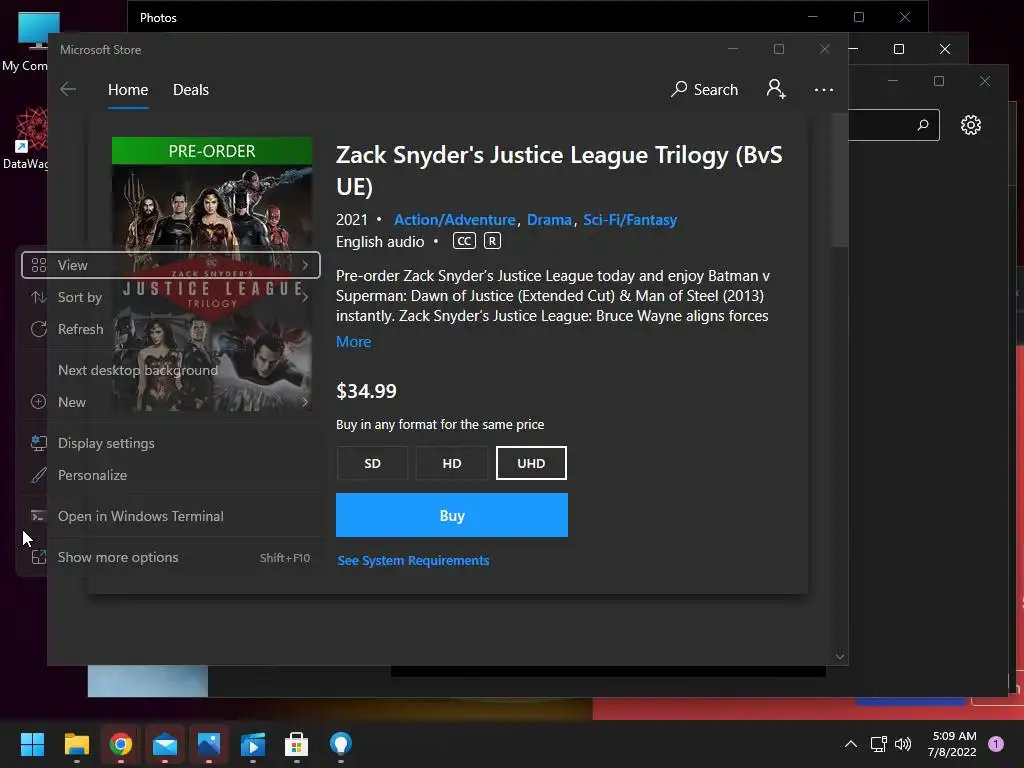Open Personalize from context menu
Screen dimensions: 1024x768
coord(170,475)
